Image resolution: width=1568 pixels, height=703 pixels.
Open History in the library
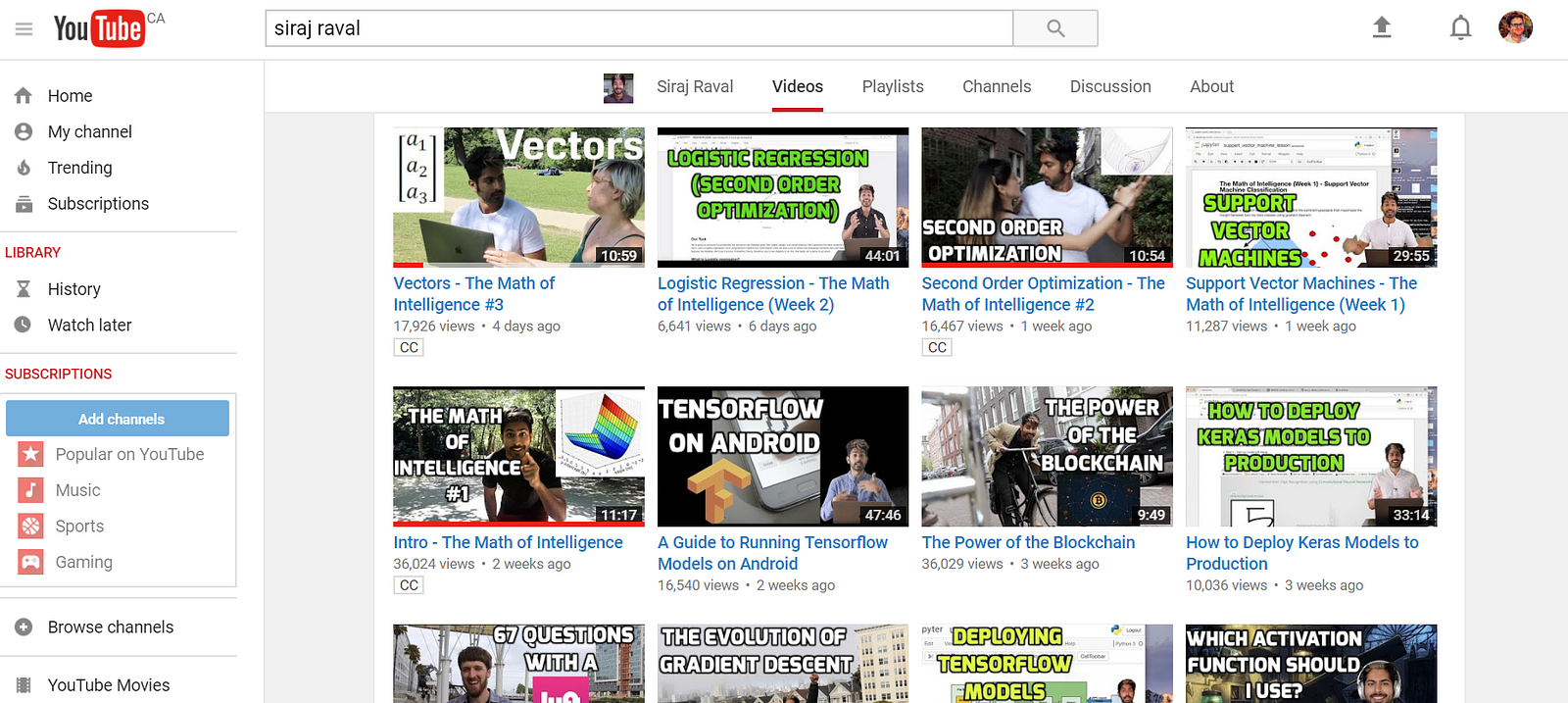pyautogui.click(x=74, y=289)
